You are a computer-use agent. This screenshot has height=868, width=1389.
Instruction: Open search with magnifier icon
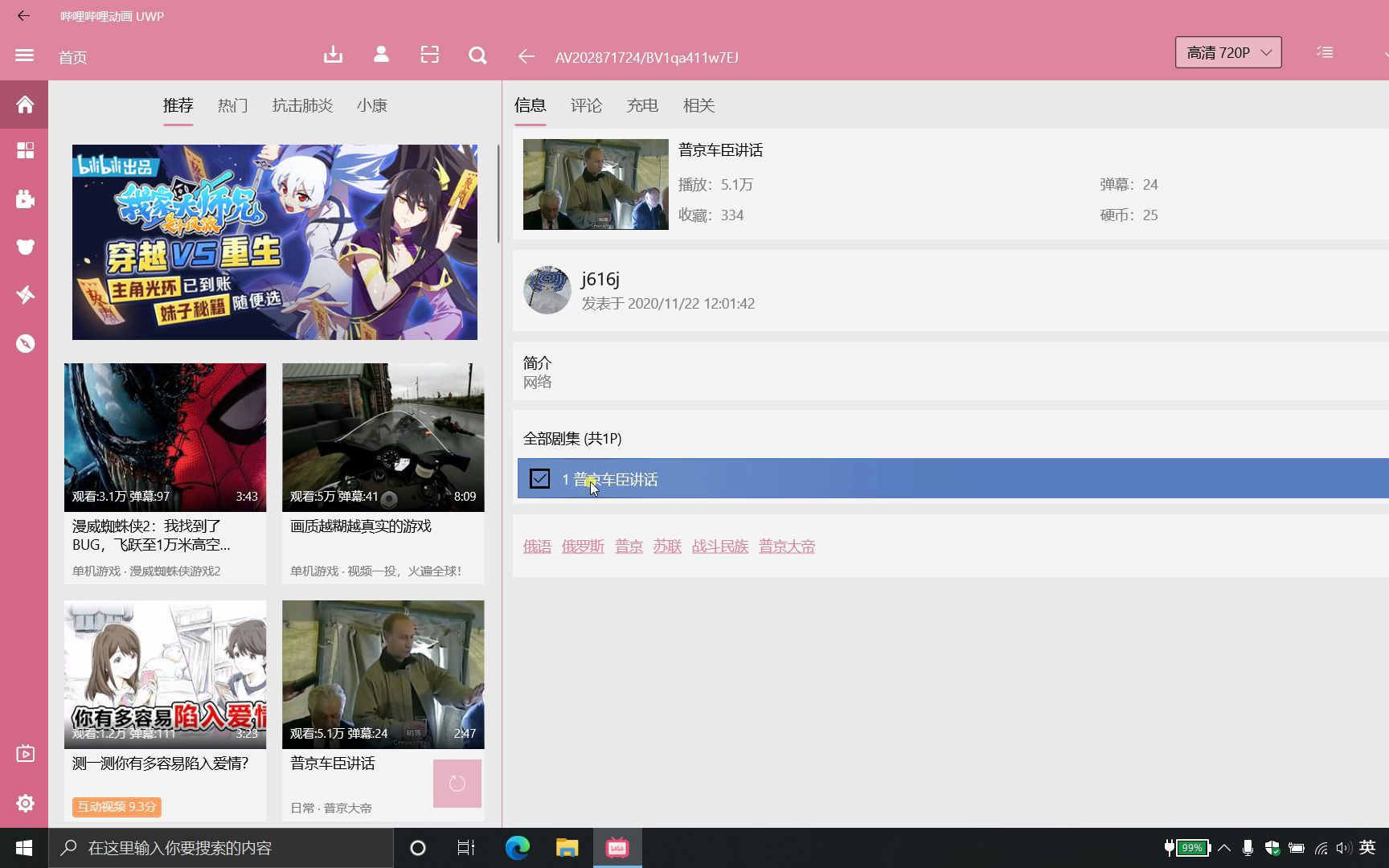pos(477,55)
